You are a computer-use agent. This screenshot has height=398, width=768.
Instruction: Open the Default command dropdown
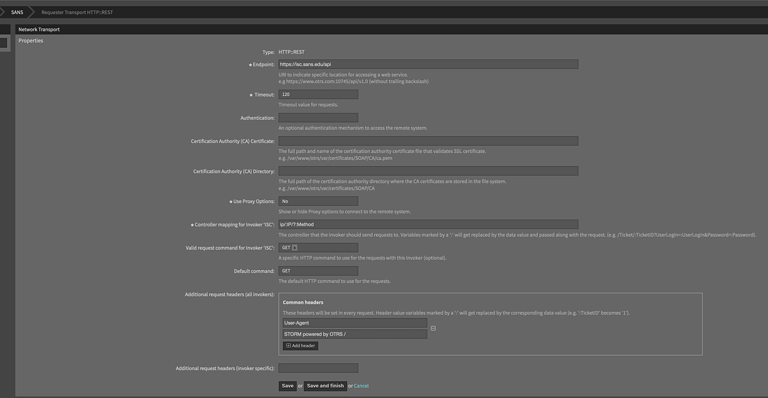coord(318,271)
